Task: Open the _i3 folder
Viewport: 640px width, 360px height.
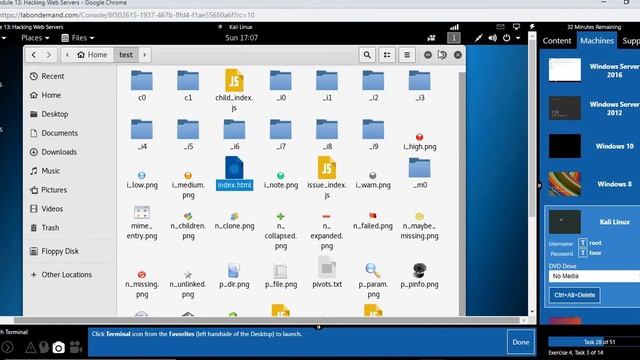Action: (x=419, y=86)
